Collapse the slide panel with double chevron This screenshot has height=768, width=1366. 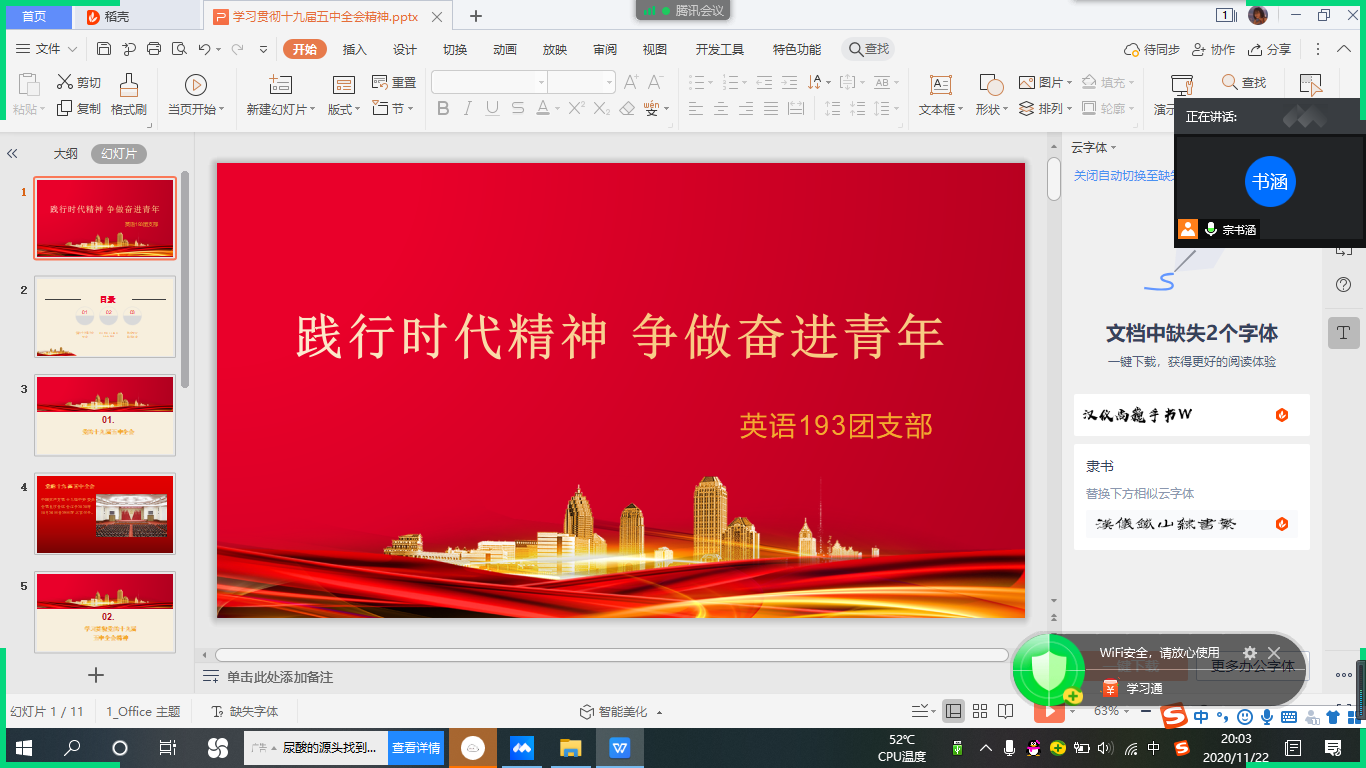13,154
